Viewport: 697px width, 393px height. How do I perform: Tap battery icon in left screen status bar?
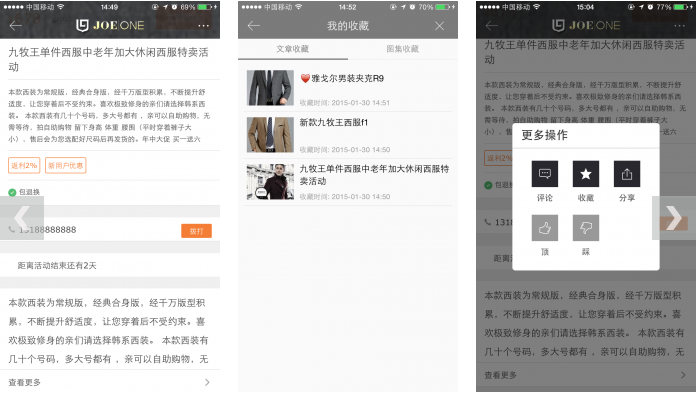tap(204, 7)
